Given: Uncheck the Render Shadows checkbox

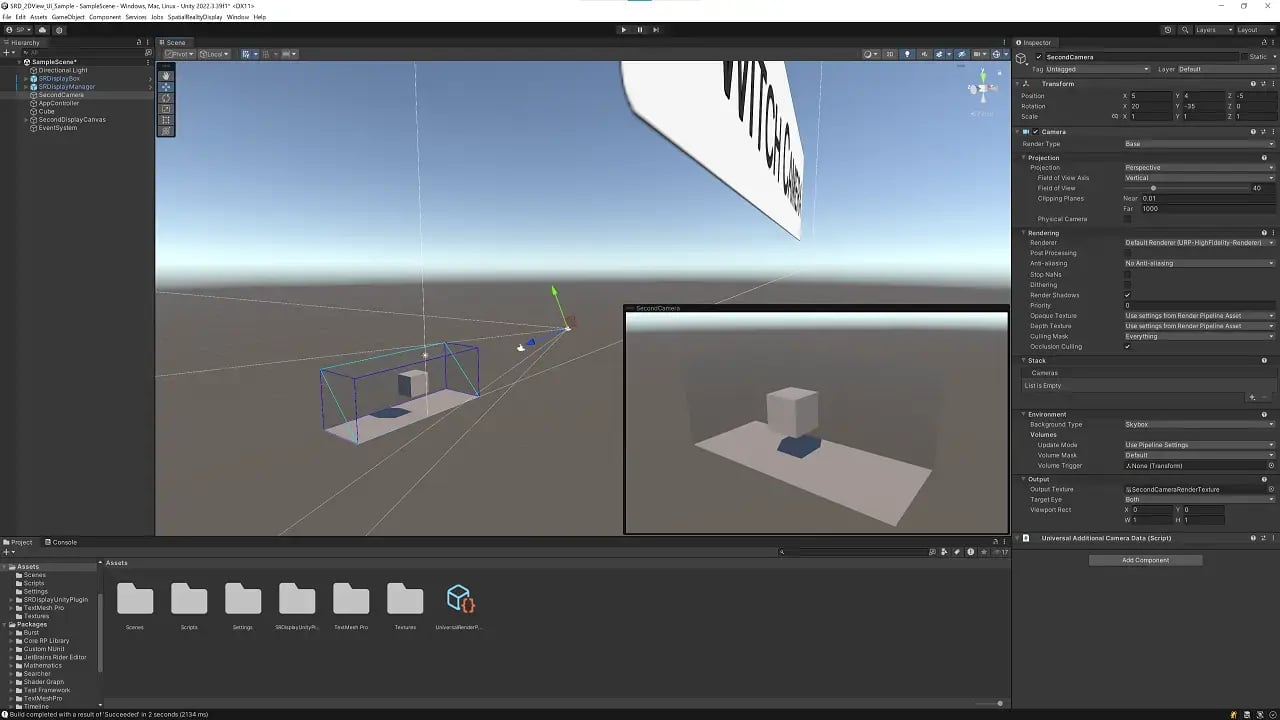Looking at the screenshot, I should click(x=1127, y=295).
